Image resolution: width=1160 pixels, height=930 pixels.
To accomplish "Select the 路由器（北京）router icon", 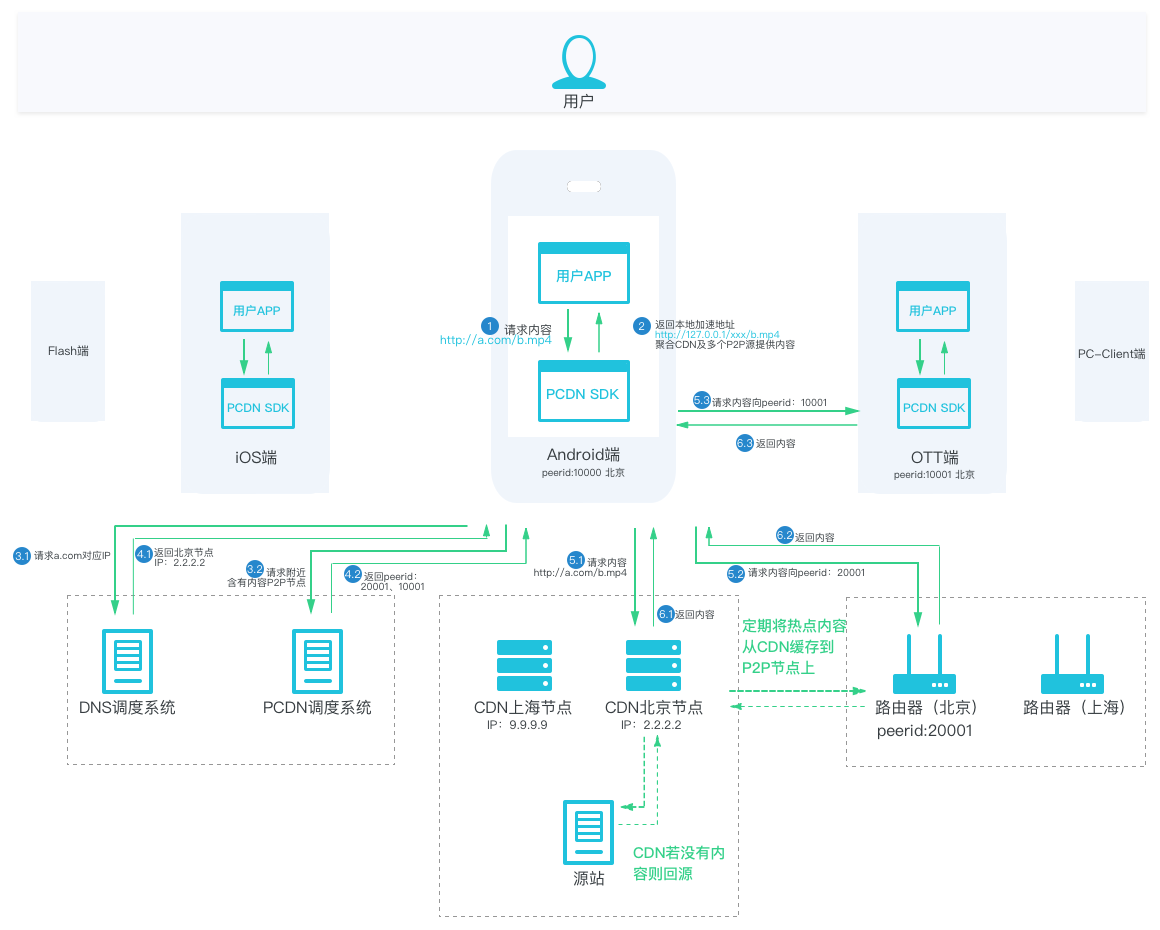I will (925, 668).
